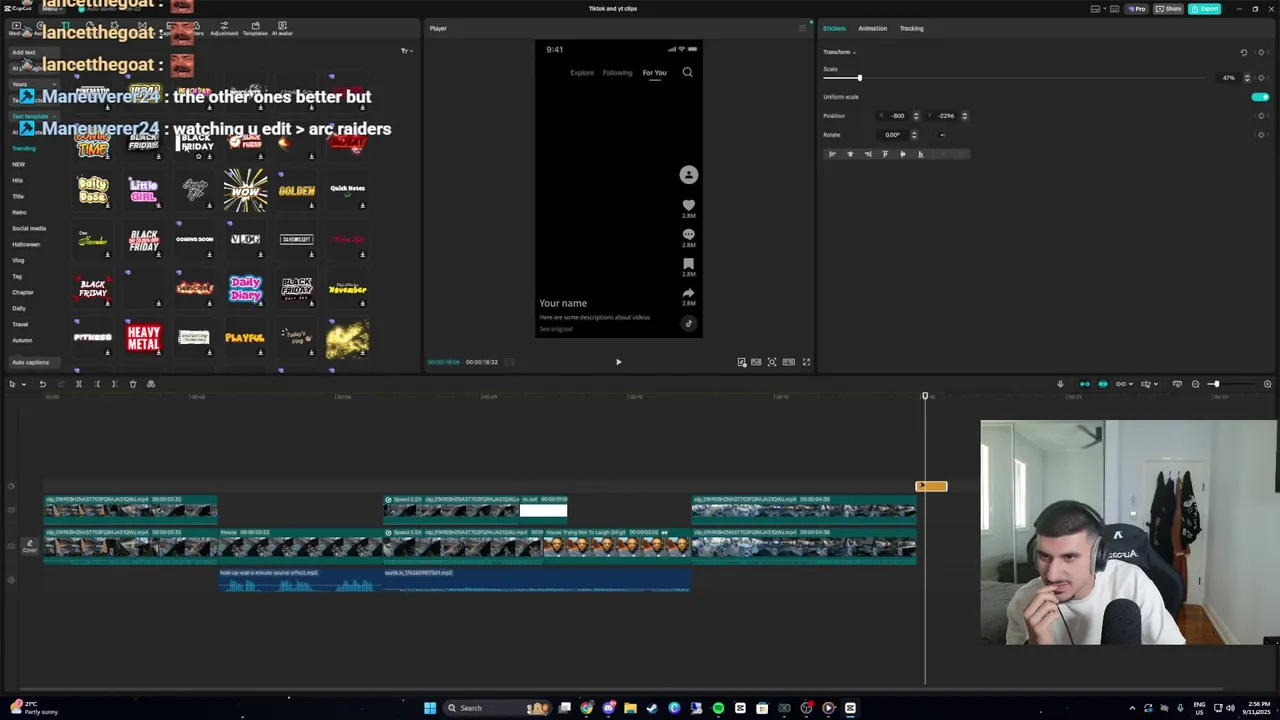
Task: Select the Social media text category
Action: point(29,228)
